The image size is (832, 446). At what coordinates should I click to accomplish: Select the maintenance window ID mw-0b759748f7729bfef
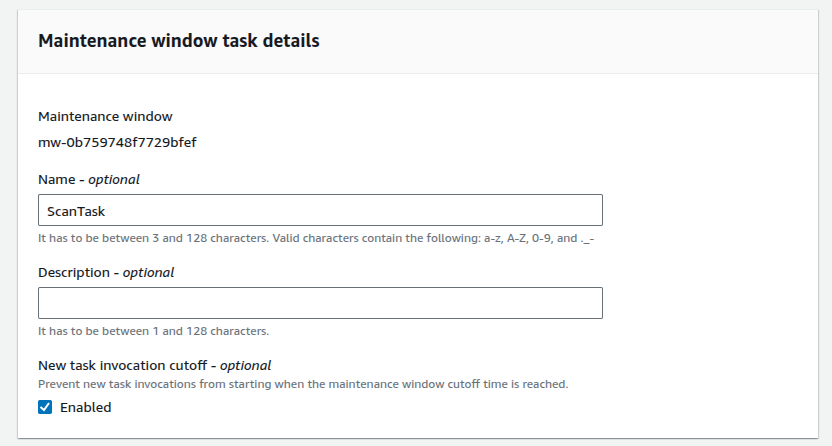click(x=117, y=142)
